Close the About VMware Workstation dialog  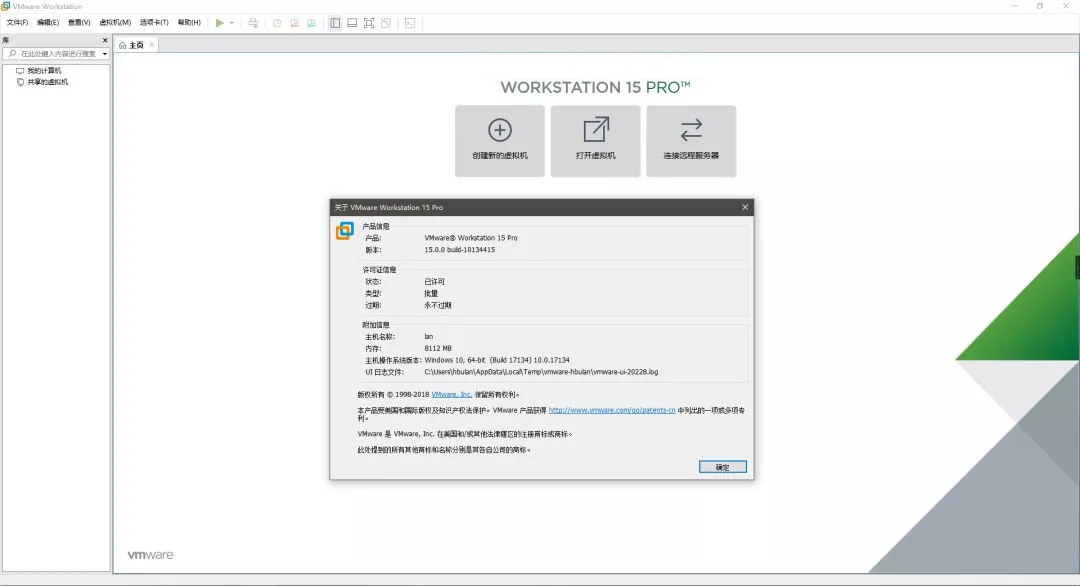point(745,207)
